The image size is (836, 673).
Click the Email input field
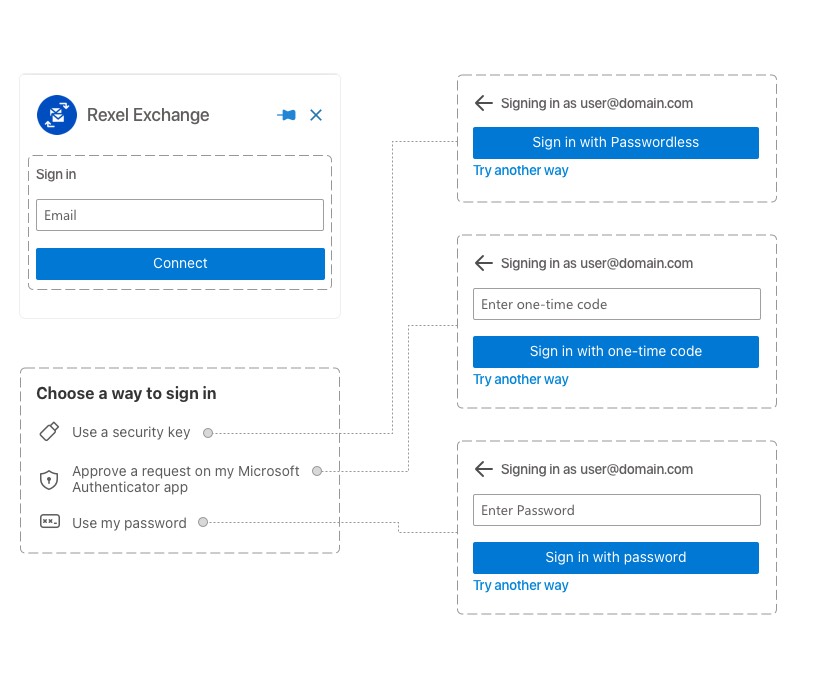[x=180, y=215]
